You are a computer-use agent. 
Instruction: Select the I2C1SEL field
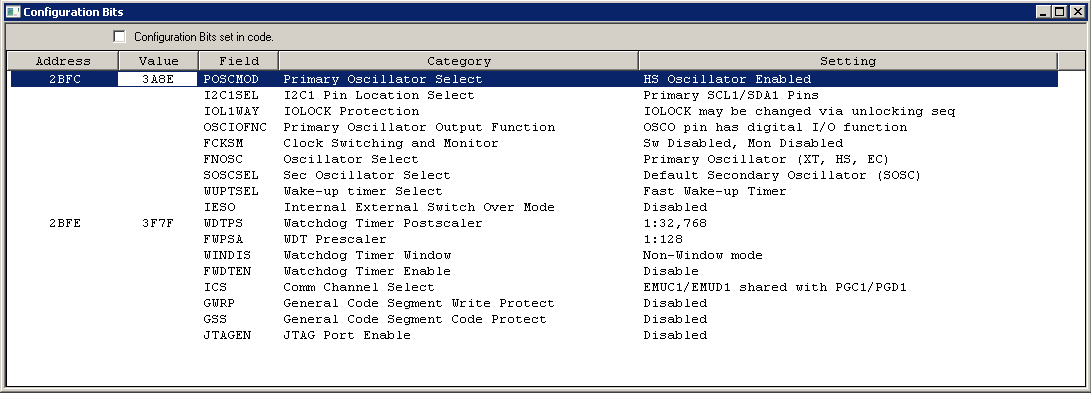[x=231, y=95]
